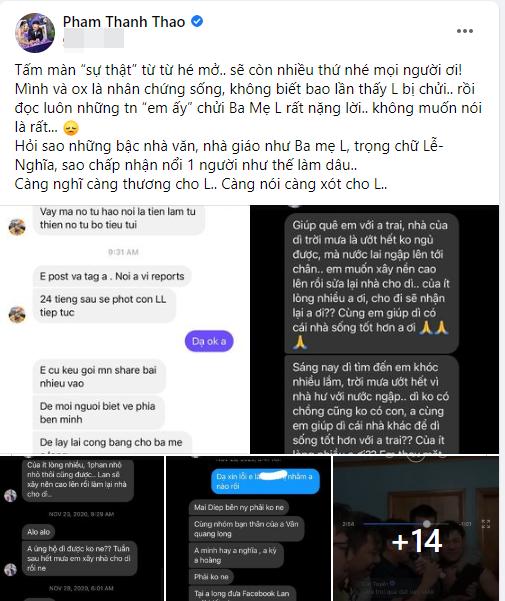
Task: Click the 'Mai Diep bên ny phải ko ne' message
Action: point(239,507)
